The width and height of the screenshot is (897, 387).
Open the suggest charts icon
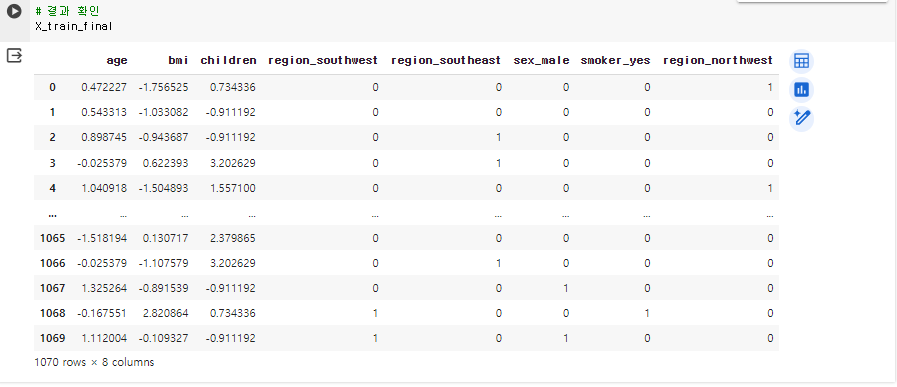(801, 90)
